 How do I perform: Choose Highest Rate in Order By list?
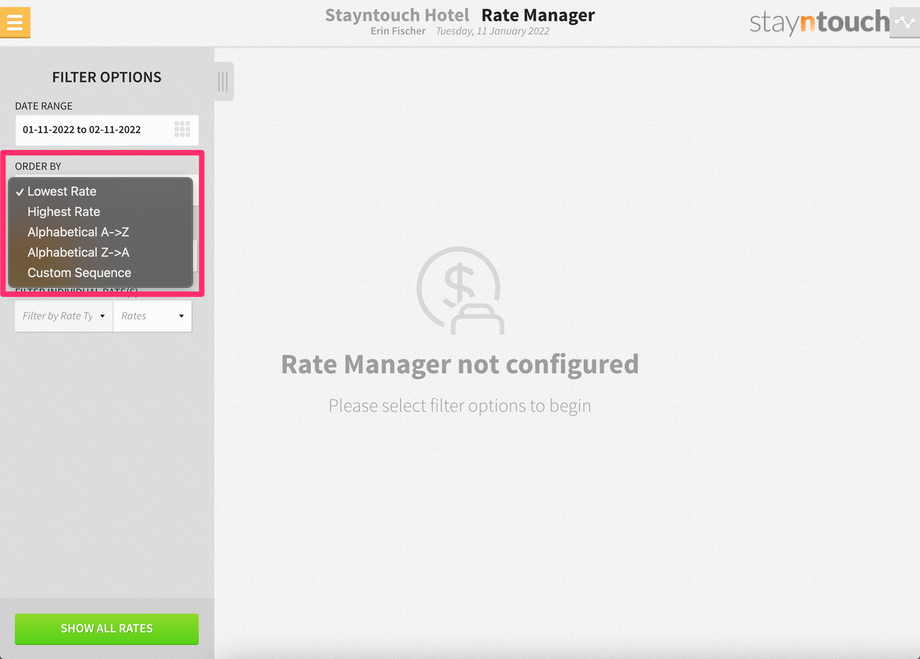[100, 212]
